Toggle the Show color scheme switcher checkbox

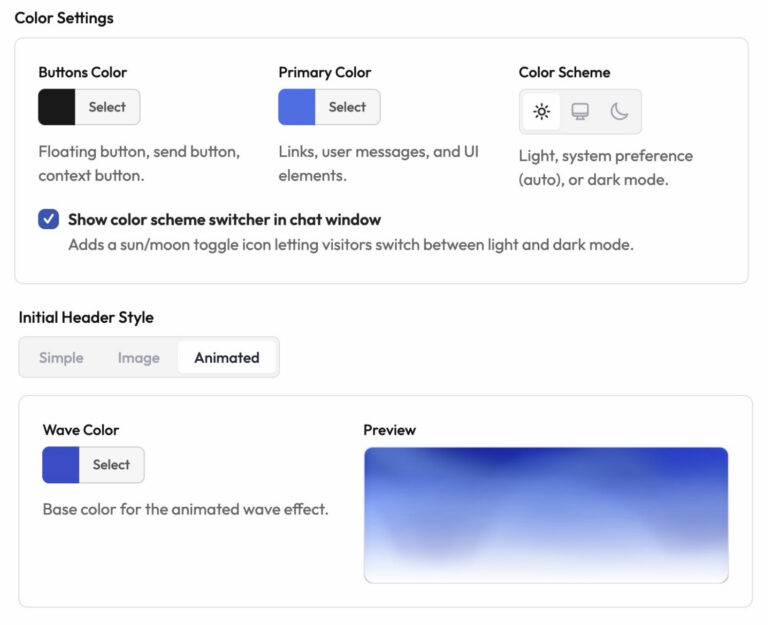[x=48, y=219]
